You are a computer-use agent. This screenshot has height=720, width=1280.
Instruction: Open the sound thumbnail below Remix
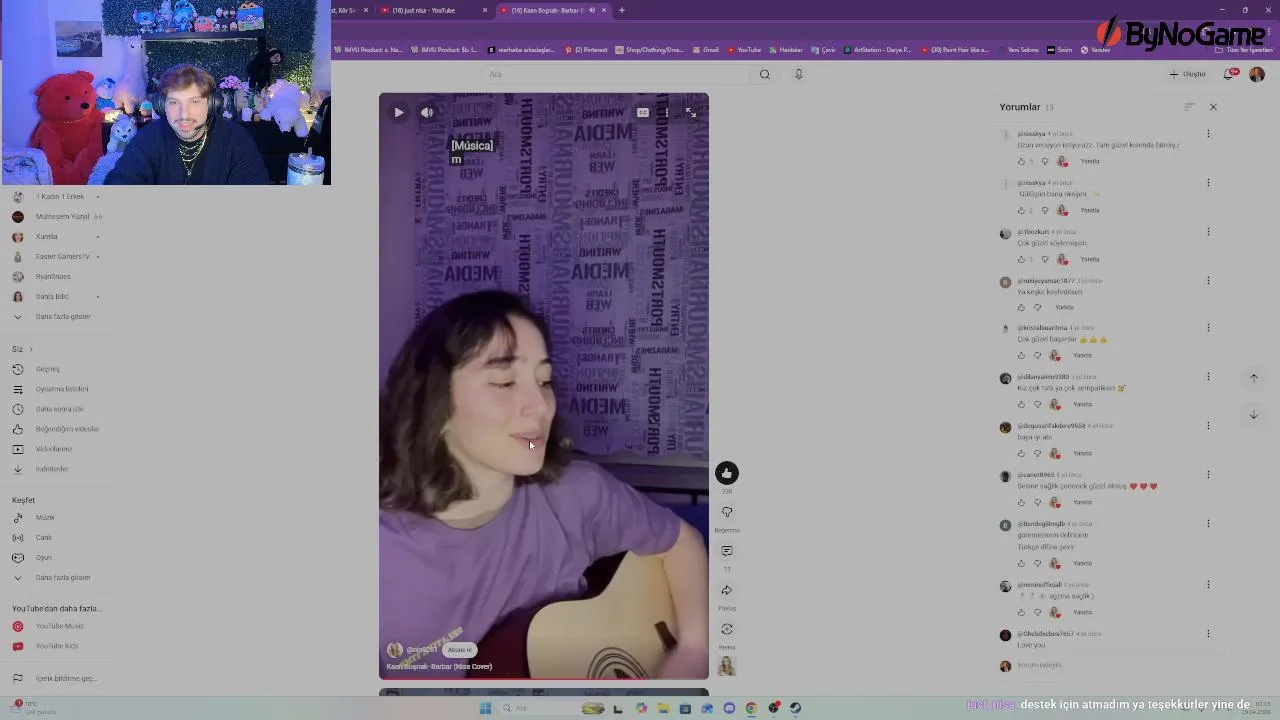click(x=727, y=666)
